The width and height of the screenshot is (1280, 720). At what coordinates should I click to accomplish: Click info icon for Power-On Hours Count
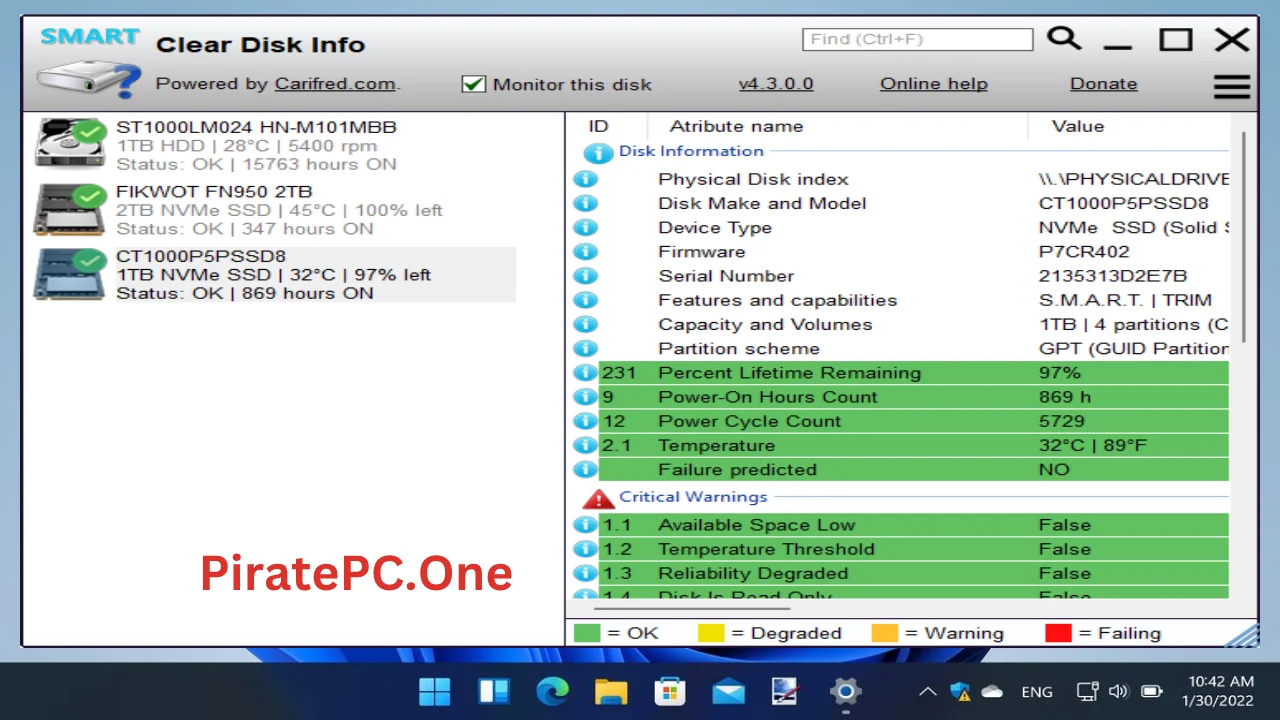585,397
